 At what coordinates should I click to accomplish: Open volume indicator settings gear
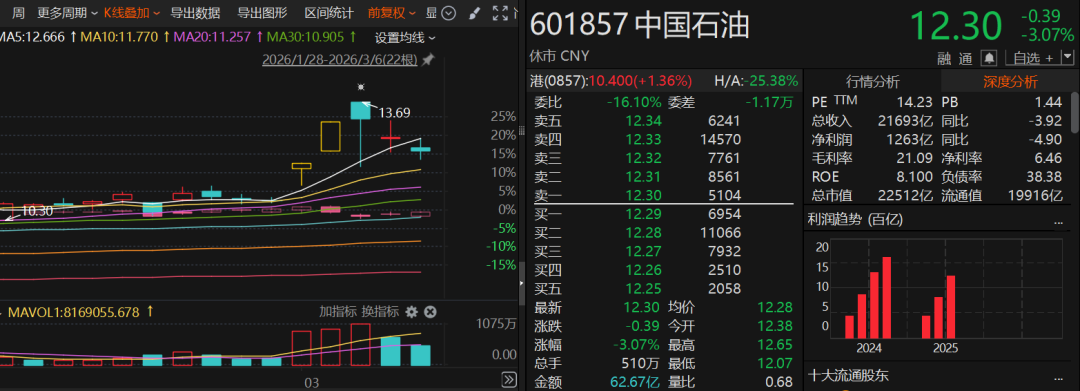[x=412, y=312]
